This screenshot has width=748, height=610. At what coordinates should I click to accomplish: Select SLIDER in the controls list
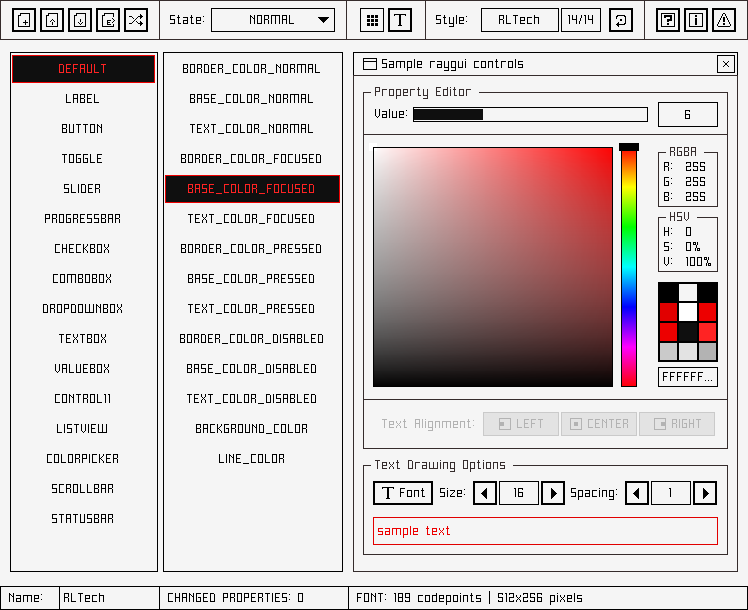83,189
